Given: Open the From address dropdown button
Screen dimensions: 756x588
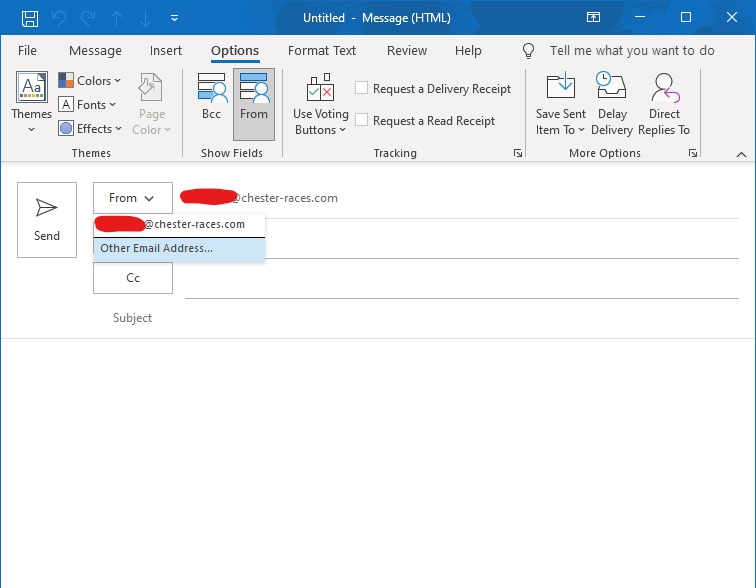Looking at the screenshot, I should click(133, 198).
